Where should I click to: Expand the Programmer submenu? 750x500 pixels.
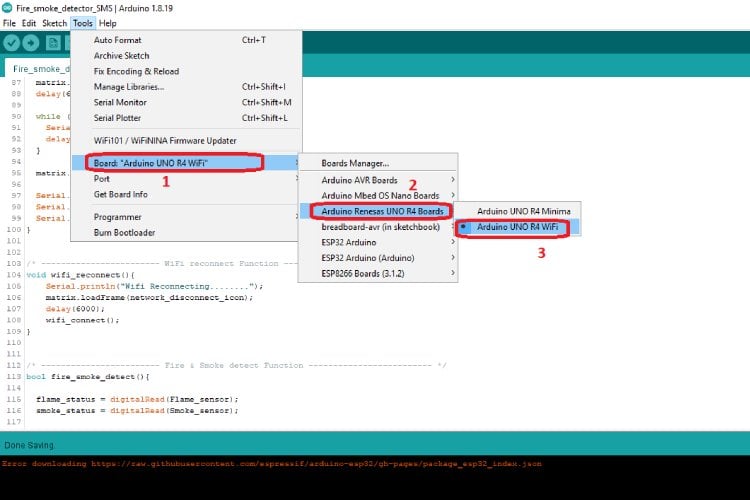click(x=187, y=217)
